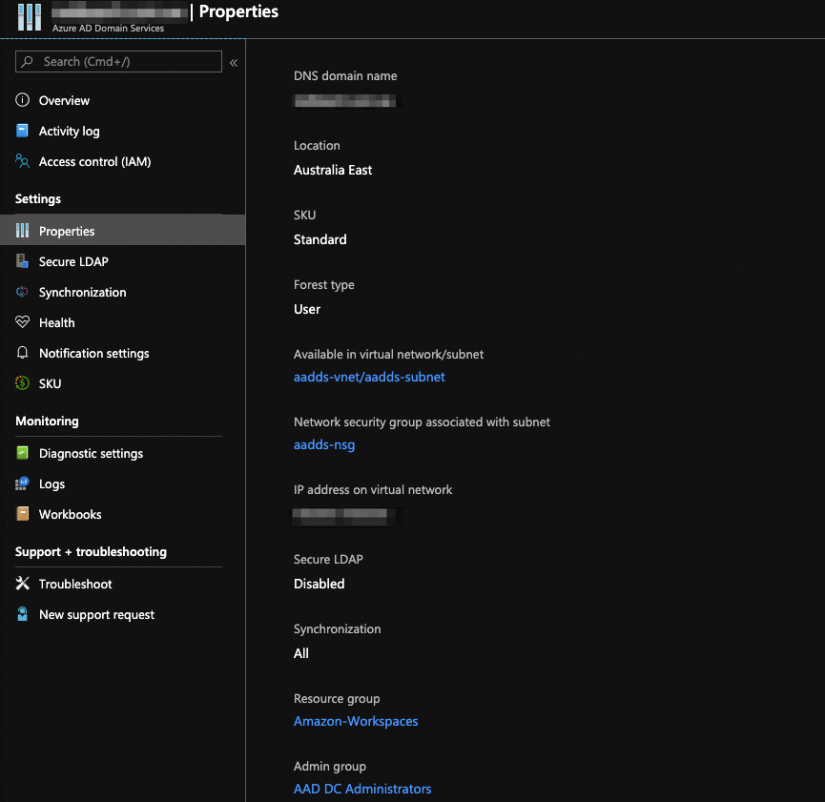Click the Forest type label
The width and height of the screenshot is (825, 802).
pos(324,285)
